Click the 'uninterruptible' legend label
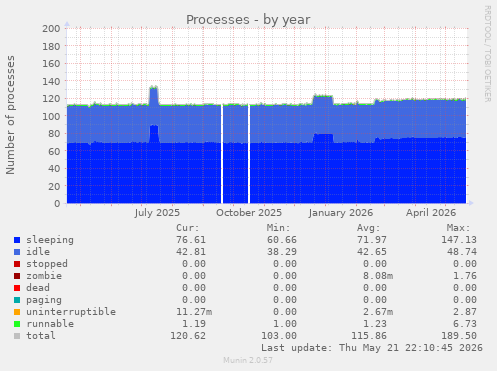The height and width of the screenshot is (371, 497). click(71, 312)
